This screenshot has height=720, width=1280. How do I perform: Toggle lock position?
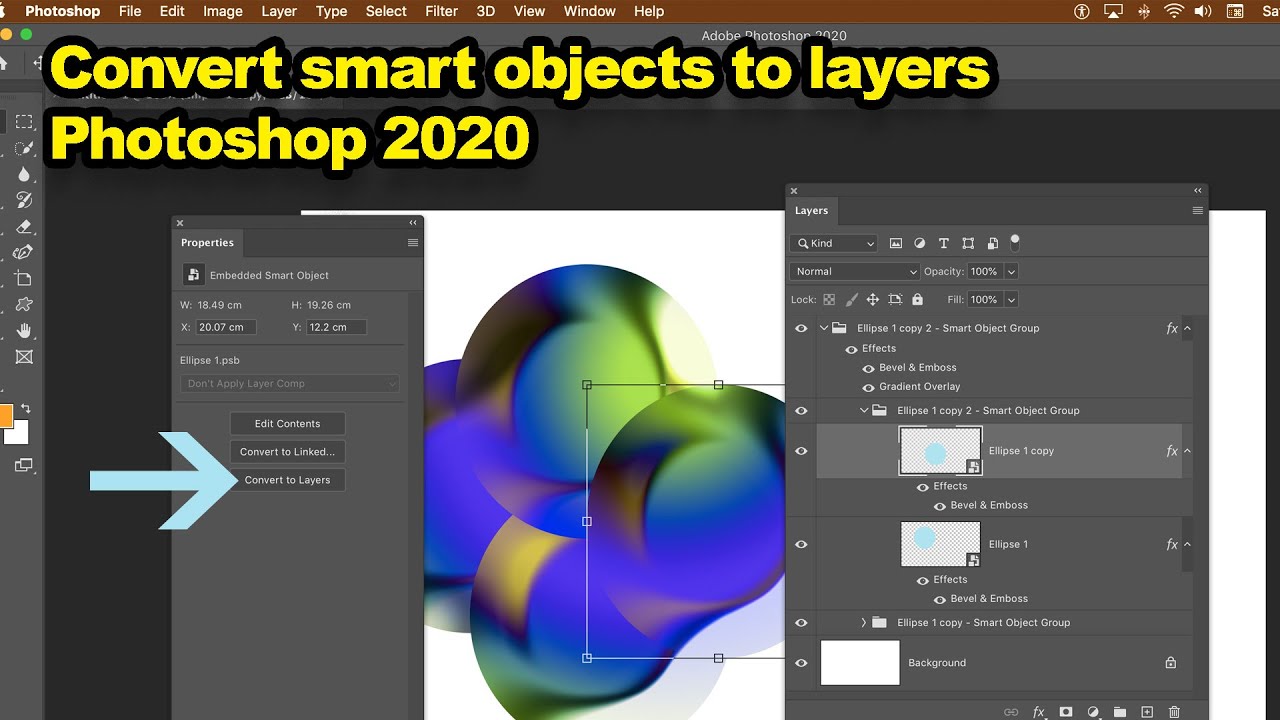coord(873,299)
